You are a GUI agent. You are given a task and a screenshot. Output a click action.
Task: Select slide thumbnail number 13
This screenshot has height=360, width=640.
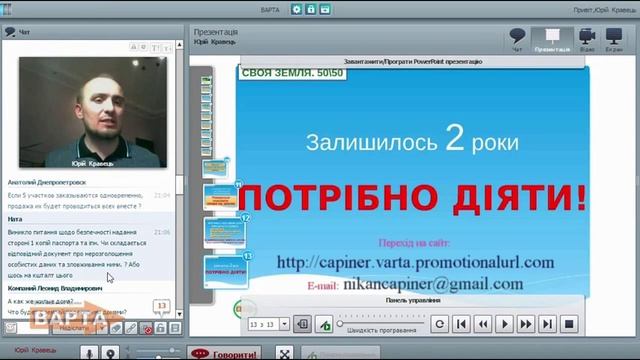pyautogui.click(x=226, y=272)
